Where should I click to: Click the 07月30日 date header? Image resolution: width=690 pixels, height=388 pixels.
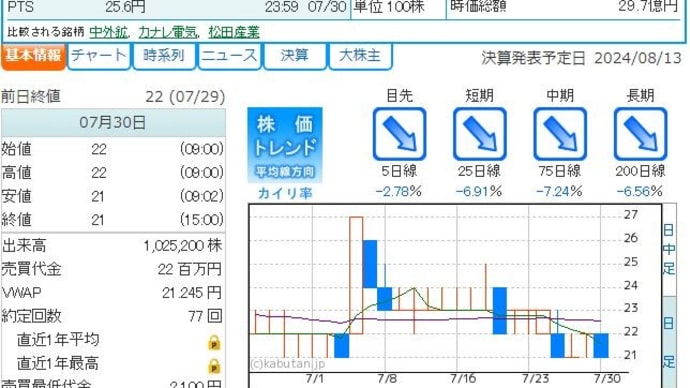coord(113,123)
